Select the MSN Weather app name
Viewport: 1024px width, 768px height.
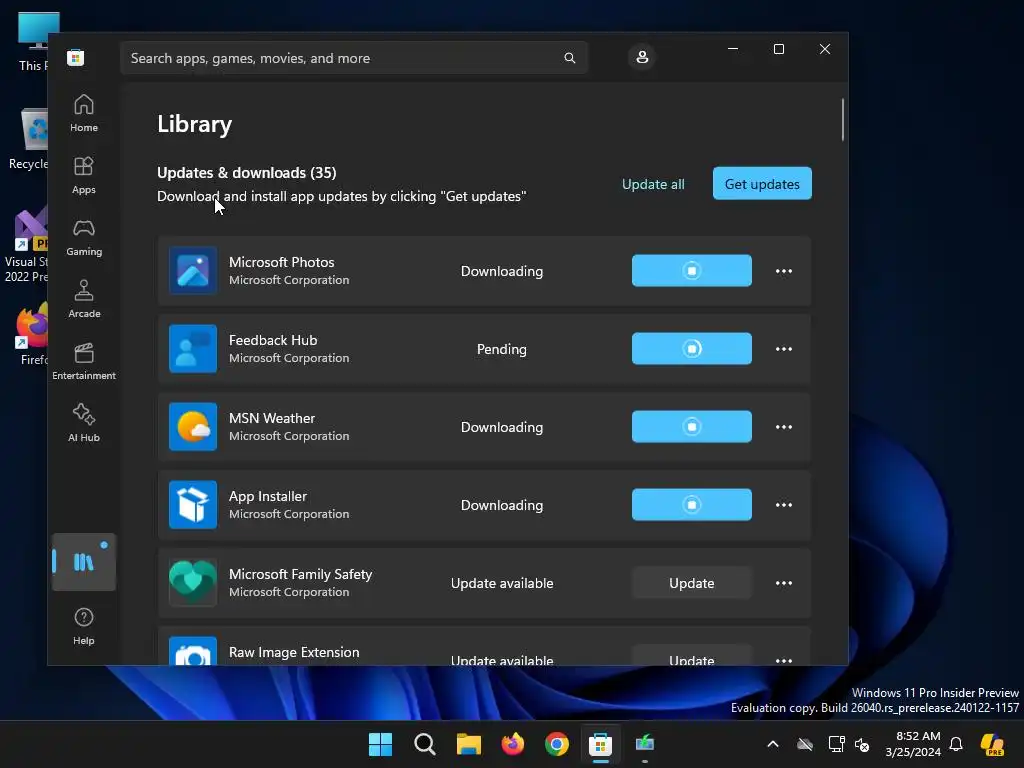coord(272,418)
